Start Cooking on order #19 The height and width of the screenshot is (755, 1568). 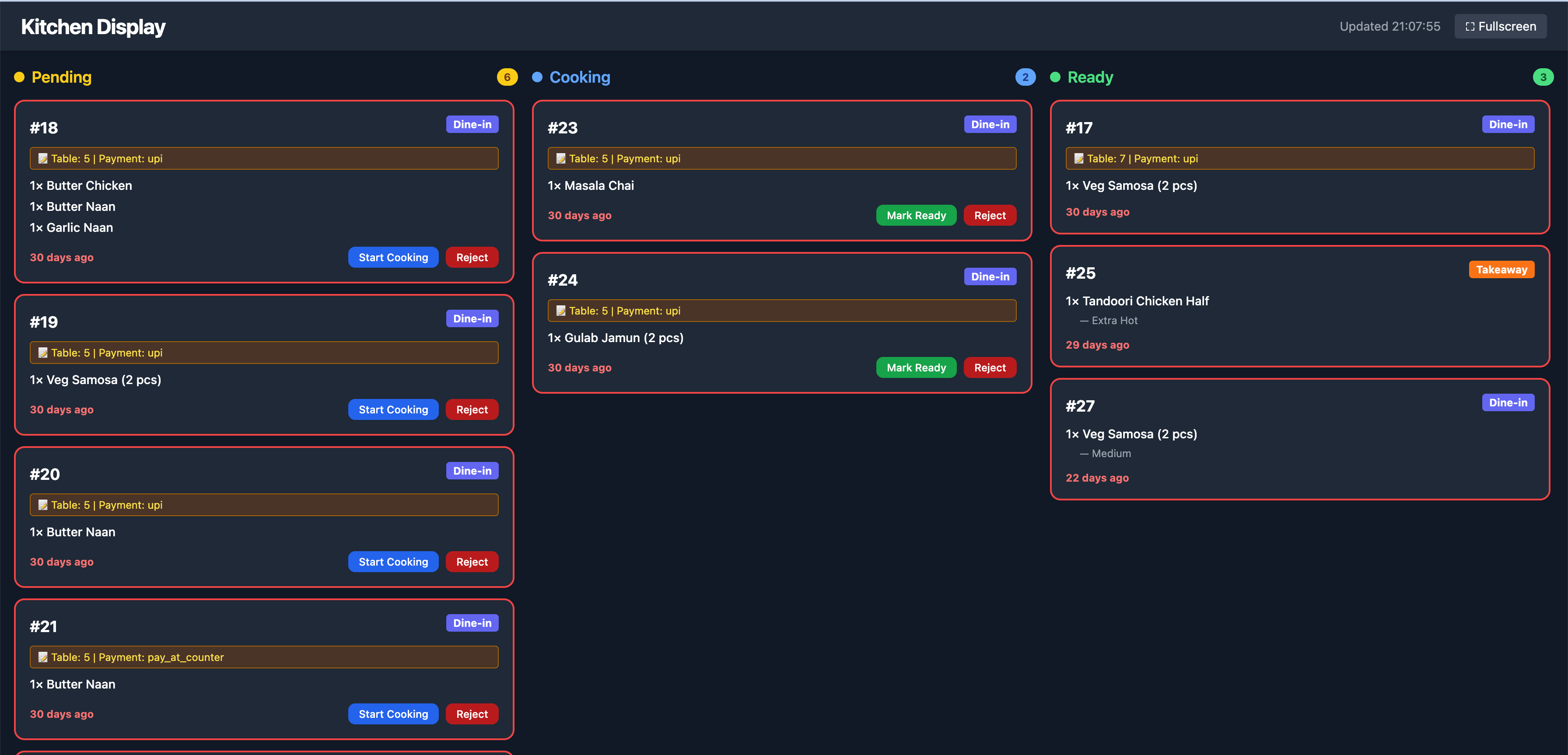point(393,409)
